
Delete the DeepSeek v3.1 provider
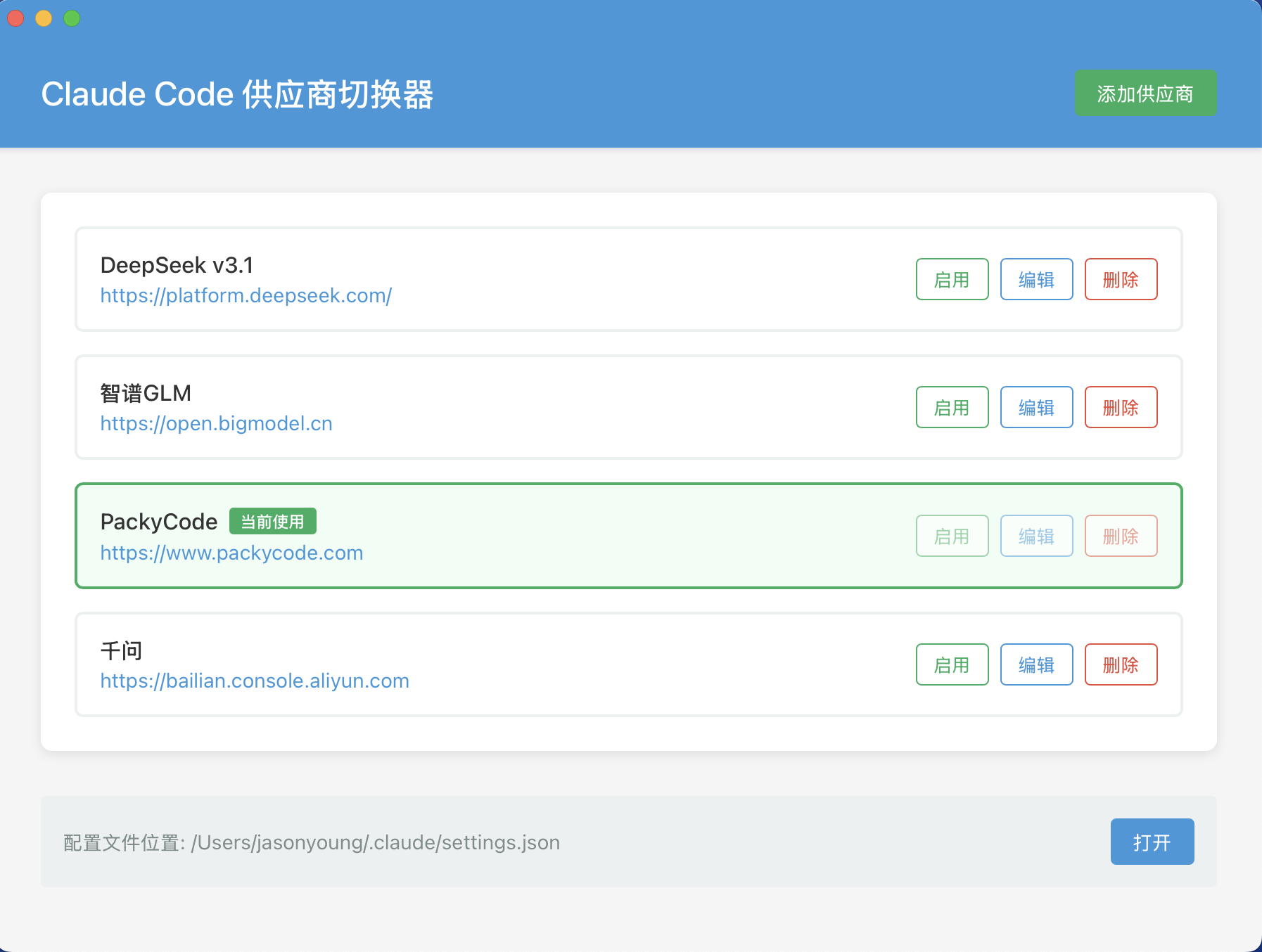[1121, 279]
